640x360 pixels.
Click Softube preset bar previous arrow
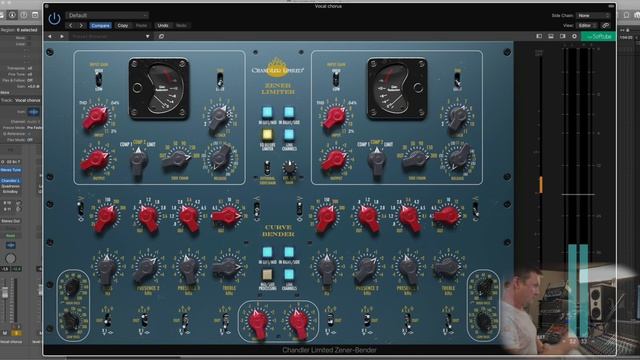point(50,36)
